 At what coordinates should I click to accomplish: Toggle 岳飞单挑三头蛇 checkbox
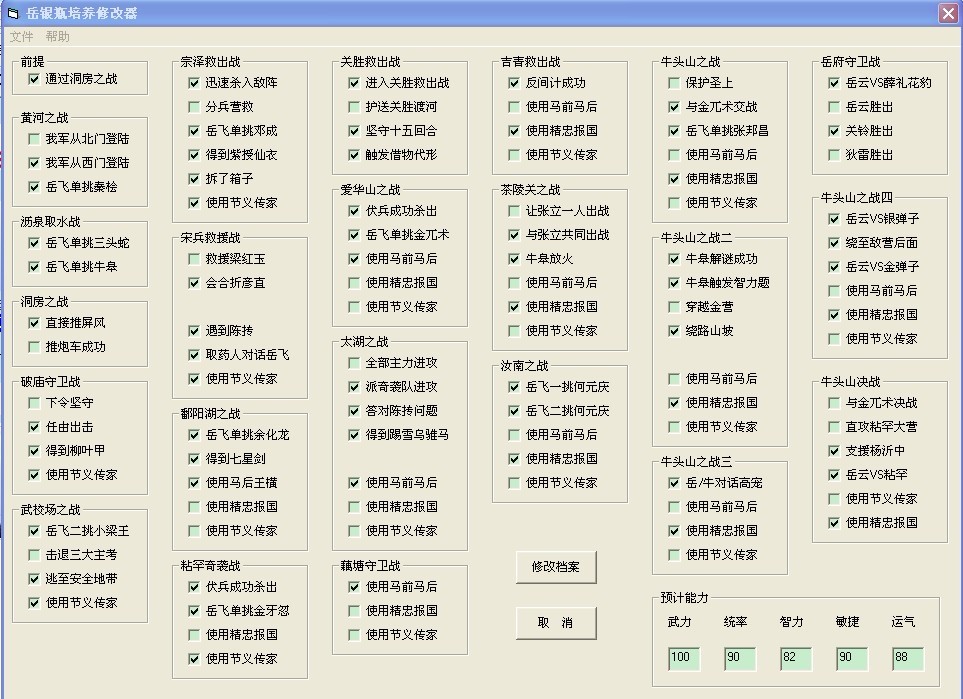point(34,243)
